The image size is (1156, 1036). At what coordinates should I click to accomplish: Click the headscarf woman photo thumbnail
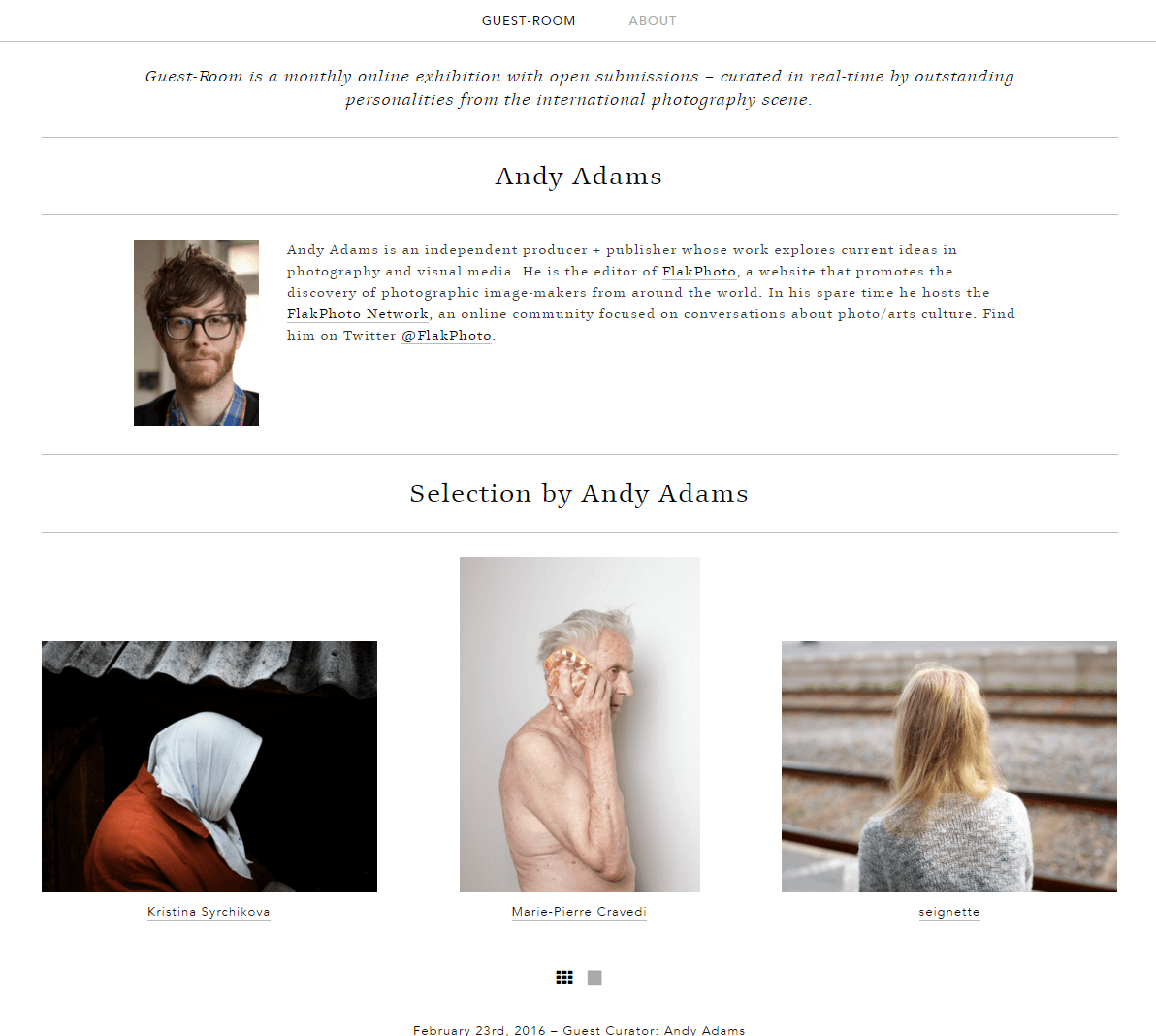click(x=209, y=766)
